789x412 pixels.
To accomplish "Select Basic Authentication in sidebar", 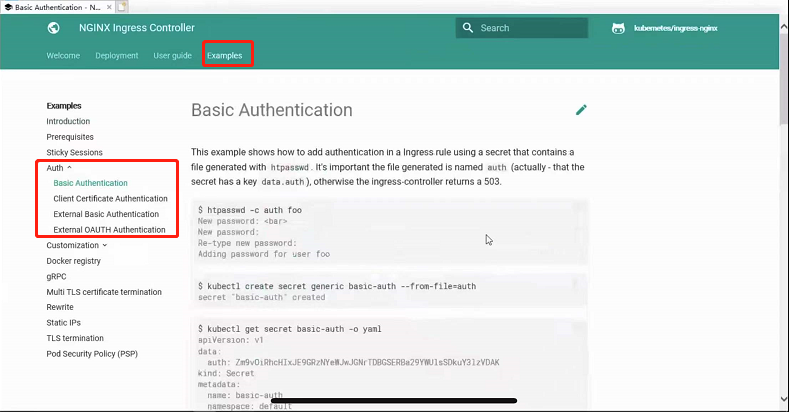I will [91, 183].
